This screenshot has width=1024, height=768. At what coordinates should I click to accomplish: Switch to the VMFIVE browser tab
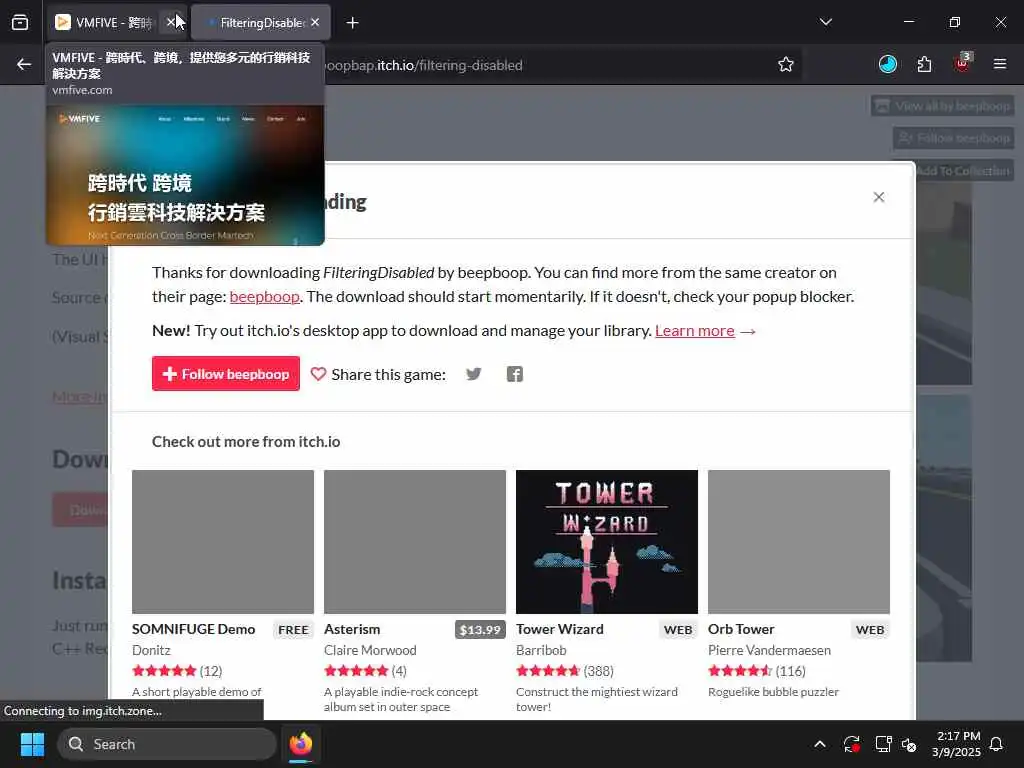pos(104,23)
